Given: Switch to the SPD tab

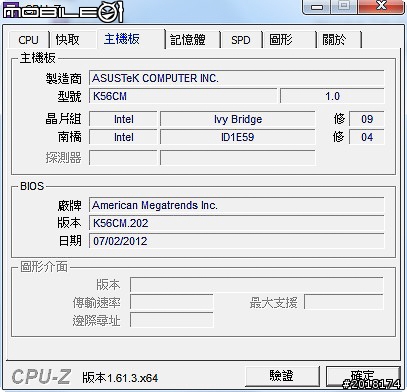Looking at the screenshot, I should [x=241, y=40].
